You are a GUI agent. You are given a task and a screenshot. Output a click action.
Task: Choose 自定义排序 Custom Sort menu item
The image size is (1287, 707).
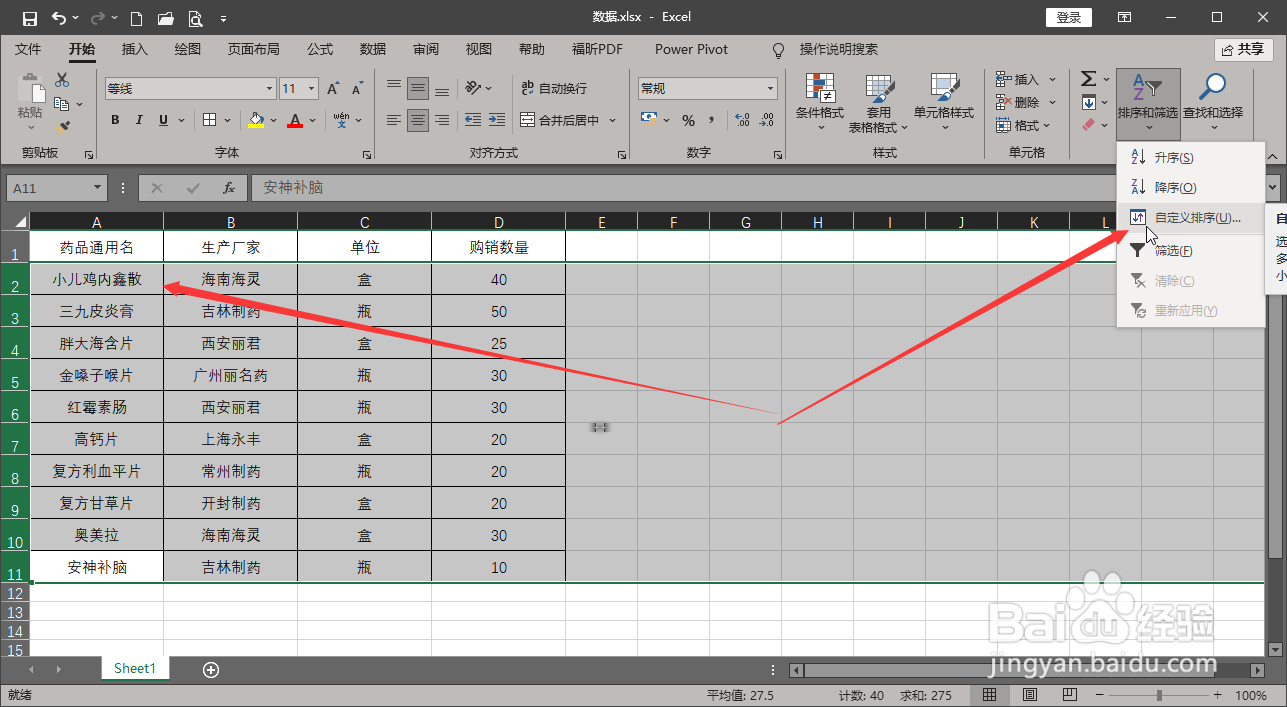click(x=1191, y=218)
